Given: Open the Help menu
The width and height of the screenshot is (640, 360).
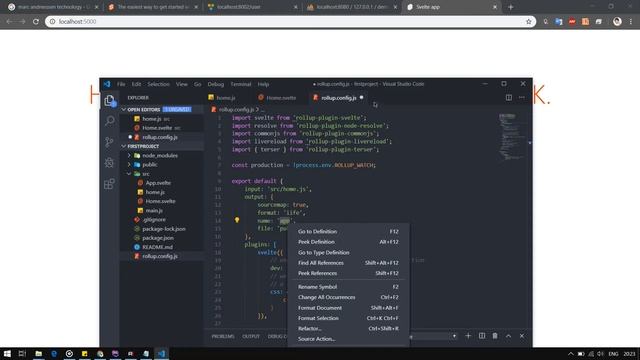Looking at the screenshot, I should [263, 84].
